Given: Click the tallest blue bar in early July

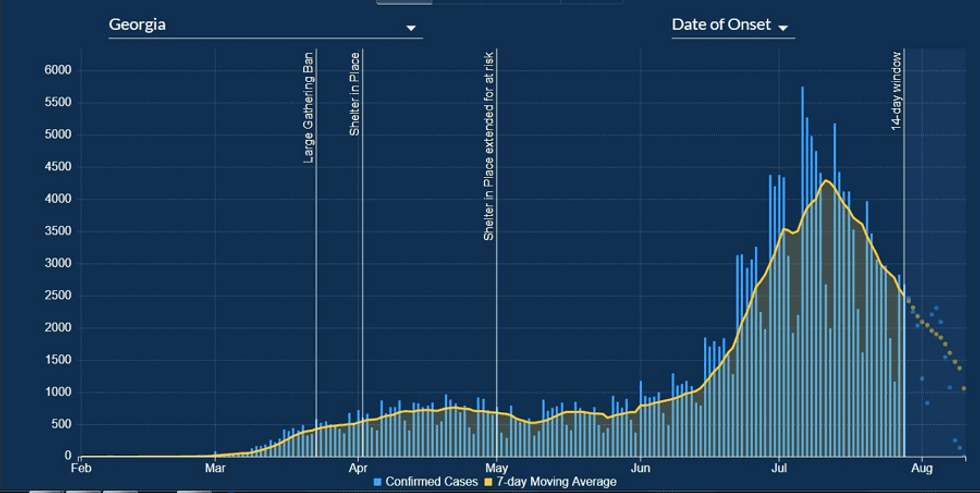Looking at the screenshot, I should pos(802,200).
